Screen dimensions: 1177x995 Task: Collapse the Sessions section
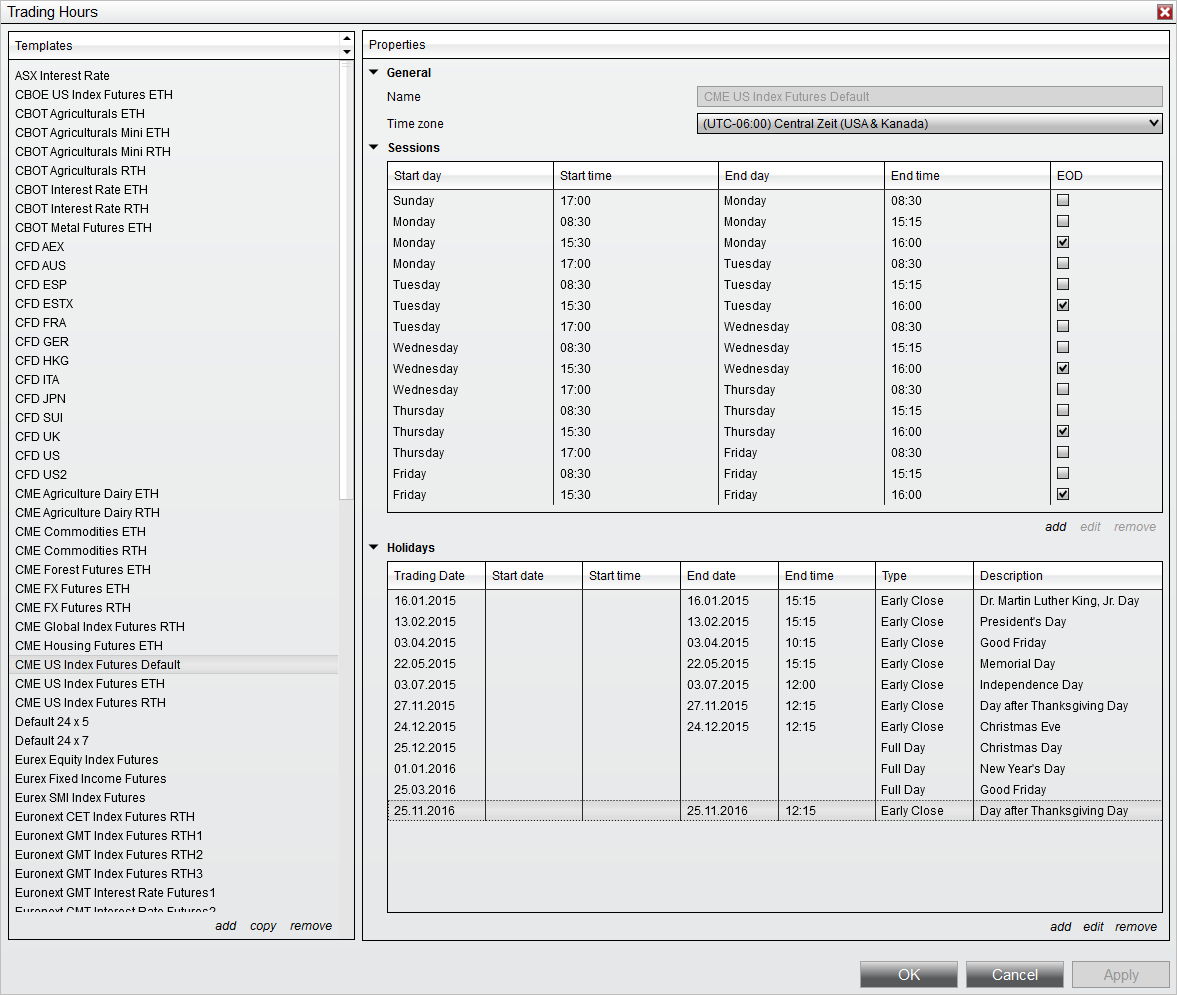[374, 148]
